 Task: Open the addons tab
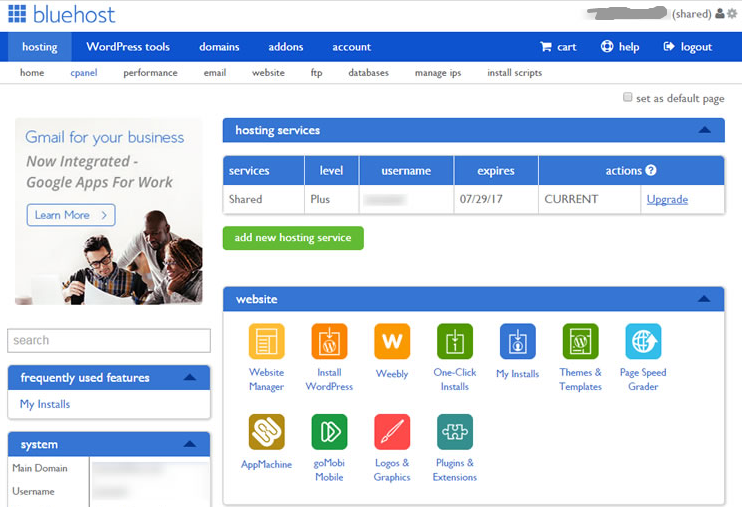pos(286,47)
